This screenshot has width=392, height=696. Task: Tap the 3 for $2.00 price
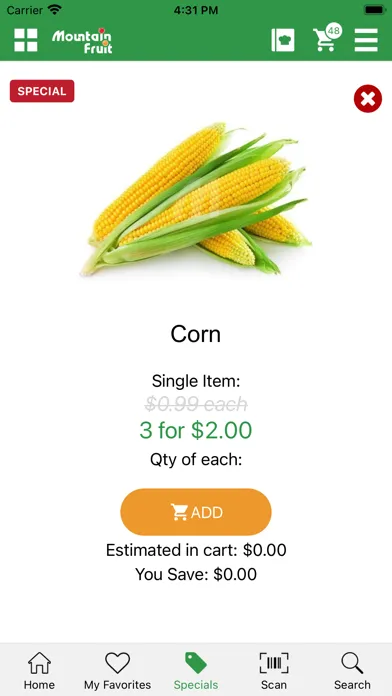[x=196, y=430]
